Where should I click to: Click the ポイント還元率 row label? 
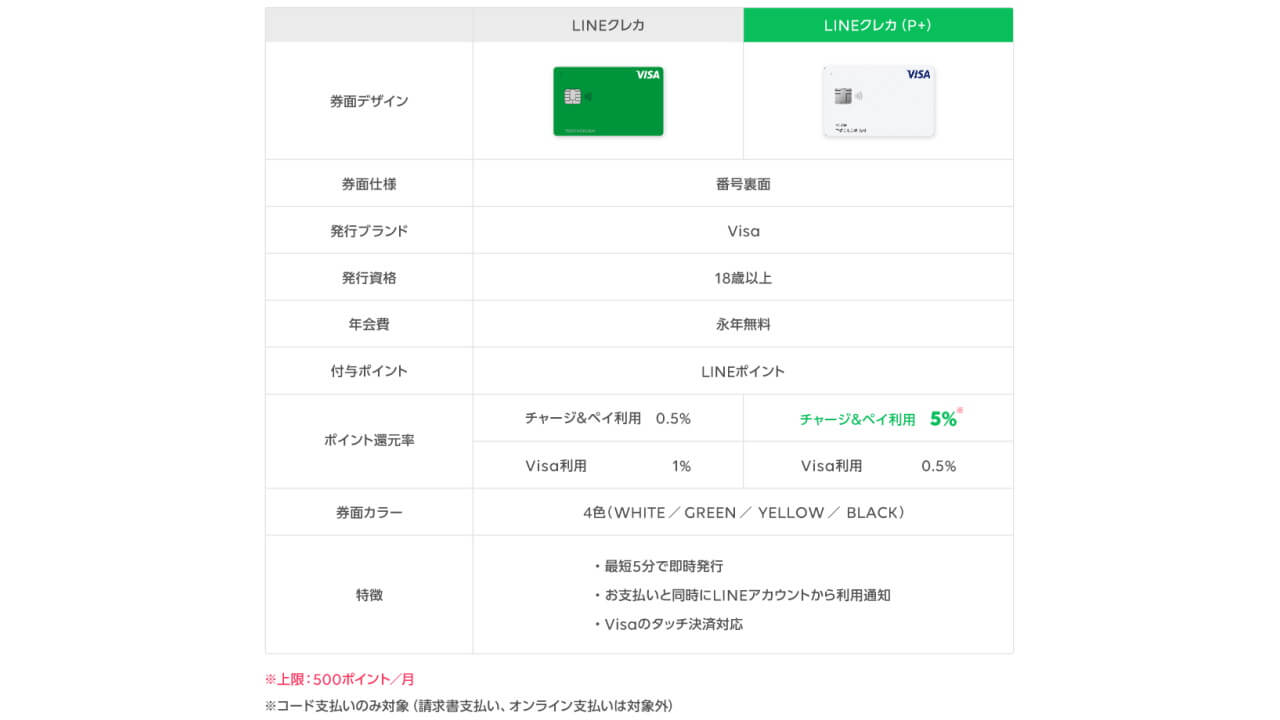coord(369,441)
